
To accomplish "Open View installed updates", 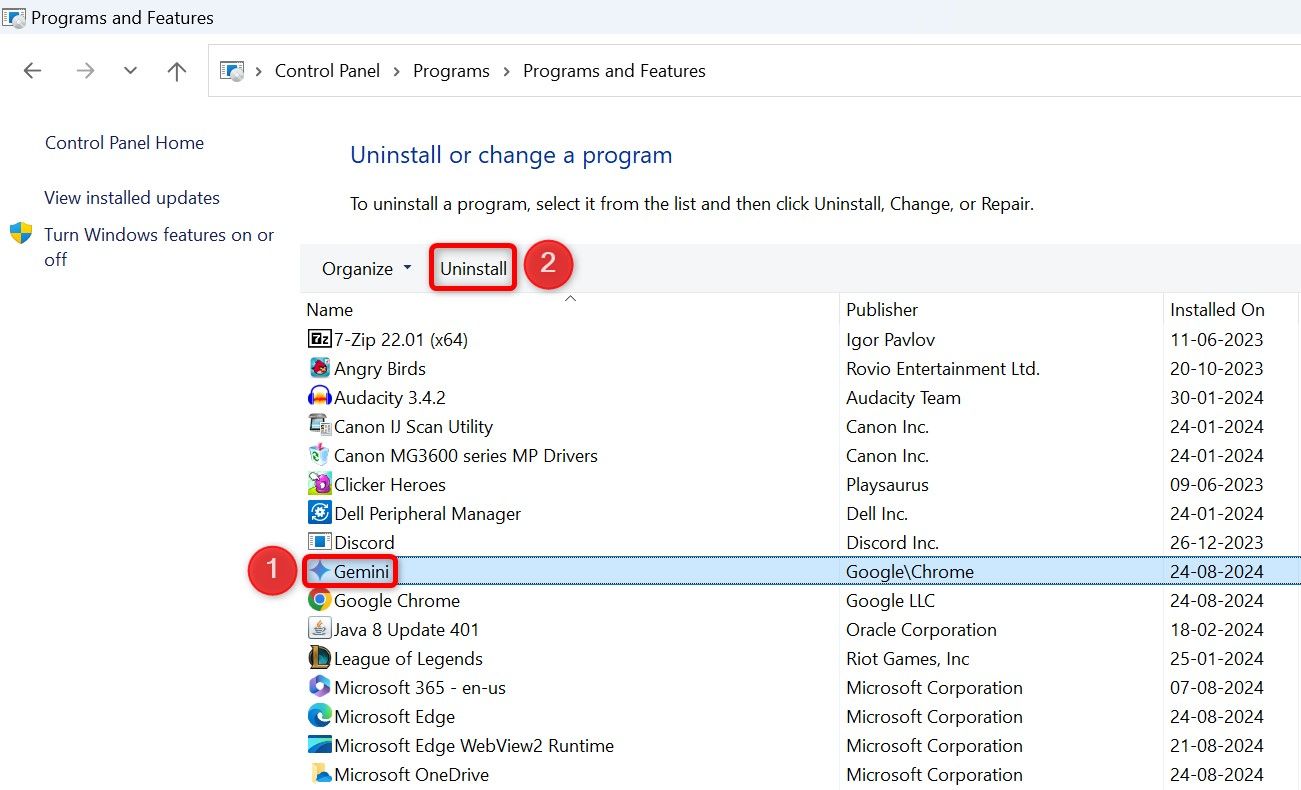I will pyautogui.click(x=131, y=197).
